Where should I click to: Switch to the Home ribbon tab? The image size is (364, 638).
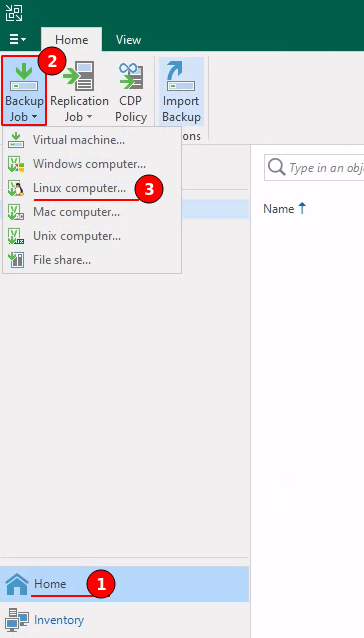pyautogui.click(x=72, y=39)
